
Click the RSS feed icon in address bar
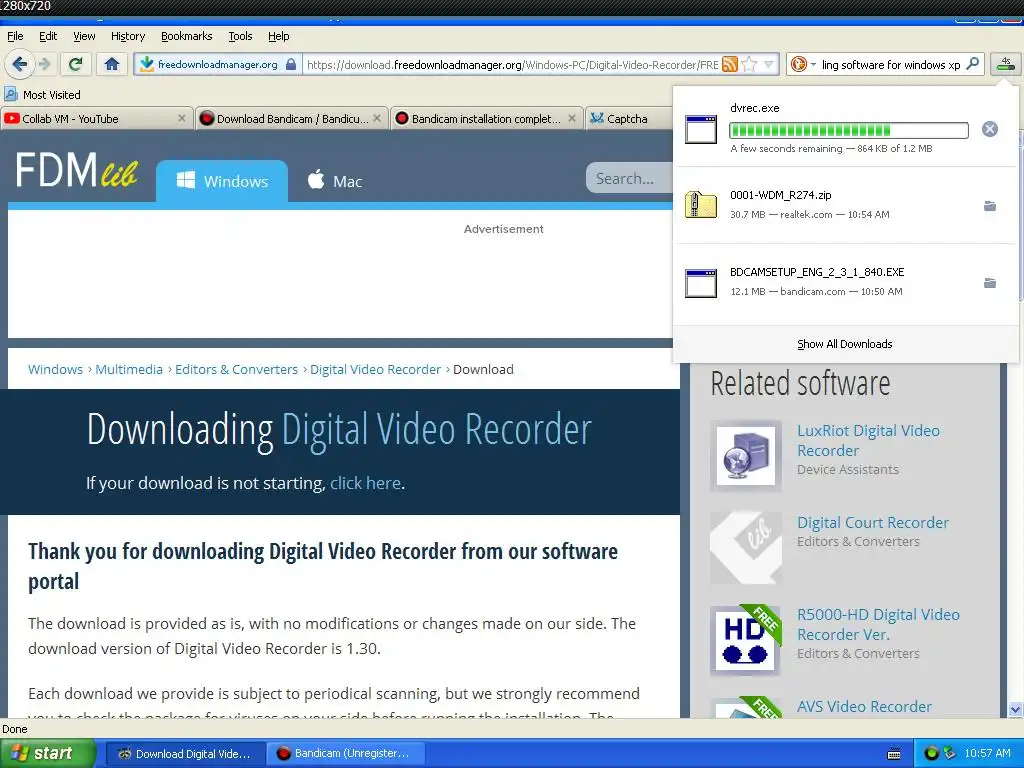[x=730, y=64]
